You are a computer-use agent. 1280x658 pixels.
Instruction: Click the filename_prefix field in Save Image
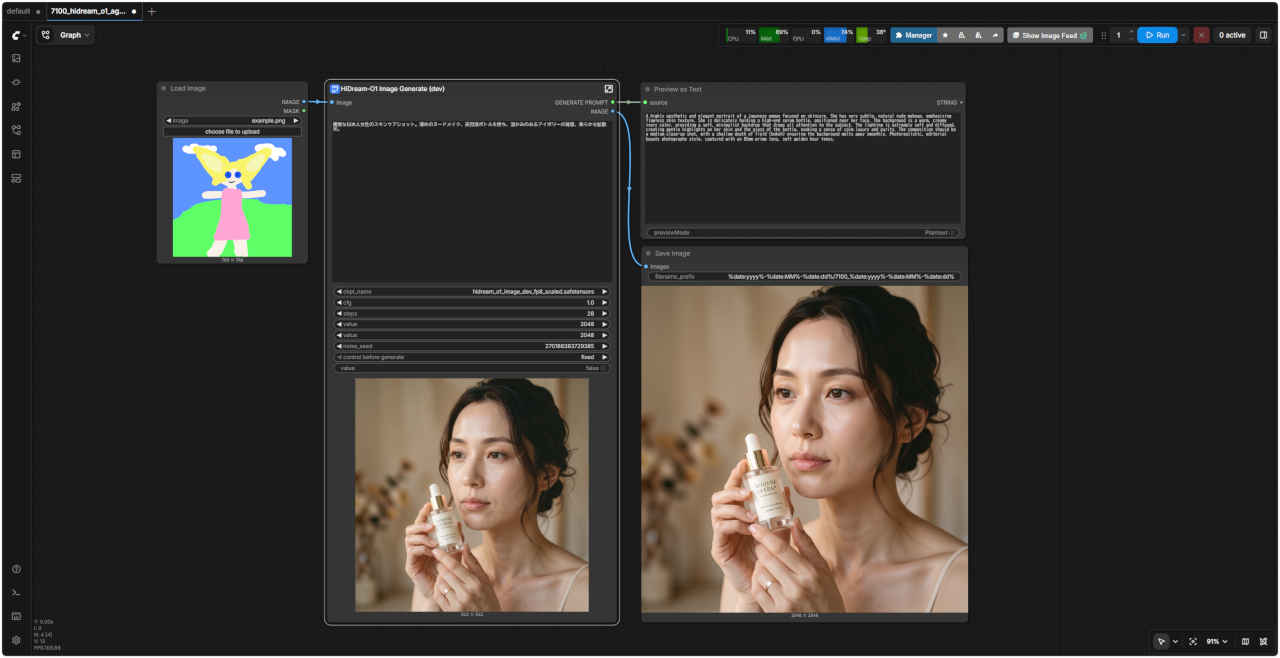coord(805,276)
